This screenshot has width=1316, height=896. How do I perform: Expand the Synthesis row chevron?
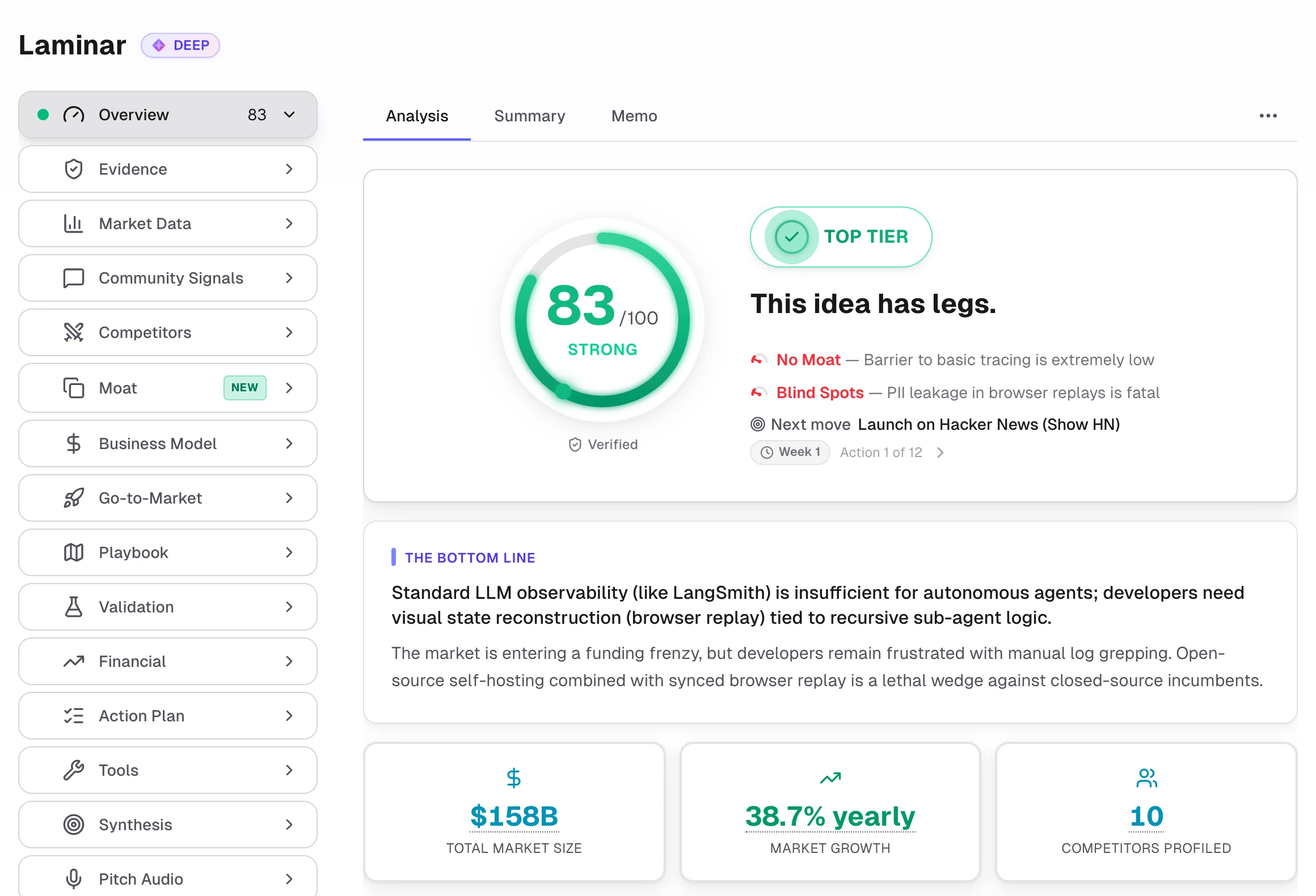[x=289, y=825]
